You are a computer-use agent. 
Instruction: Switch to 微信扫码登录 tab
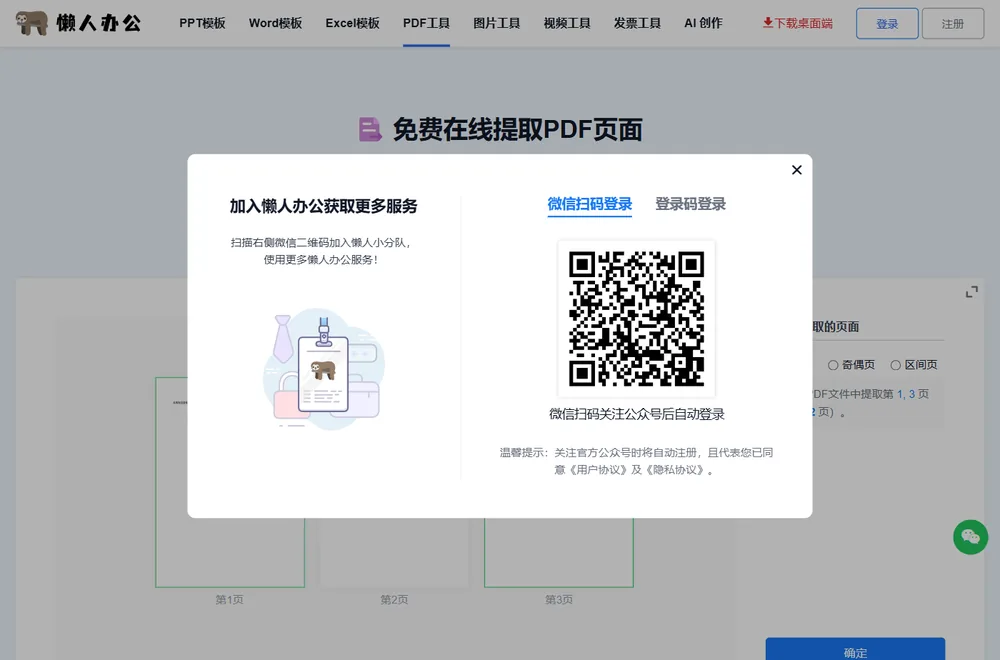click(589, 204)
